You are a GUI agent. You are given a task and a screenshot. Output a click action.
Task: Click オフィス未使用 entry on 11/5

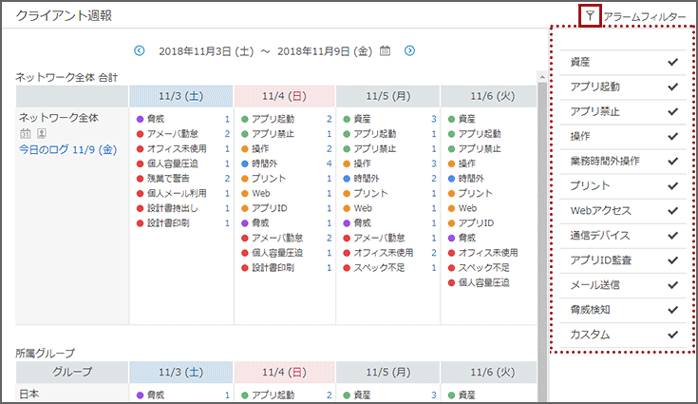point(383,253)
